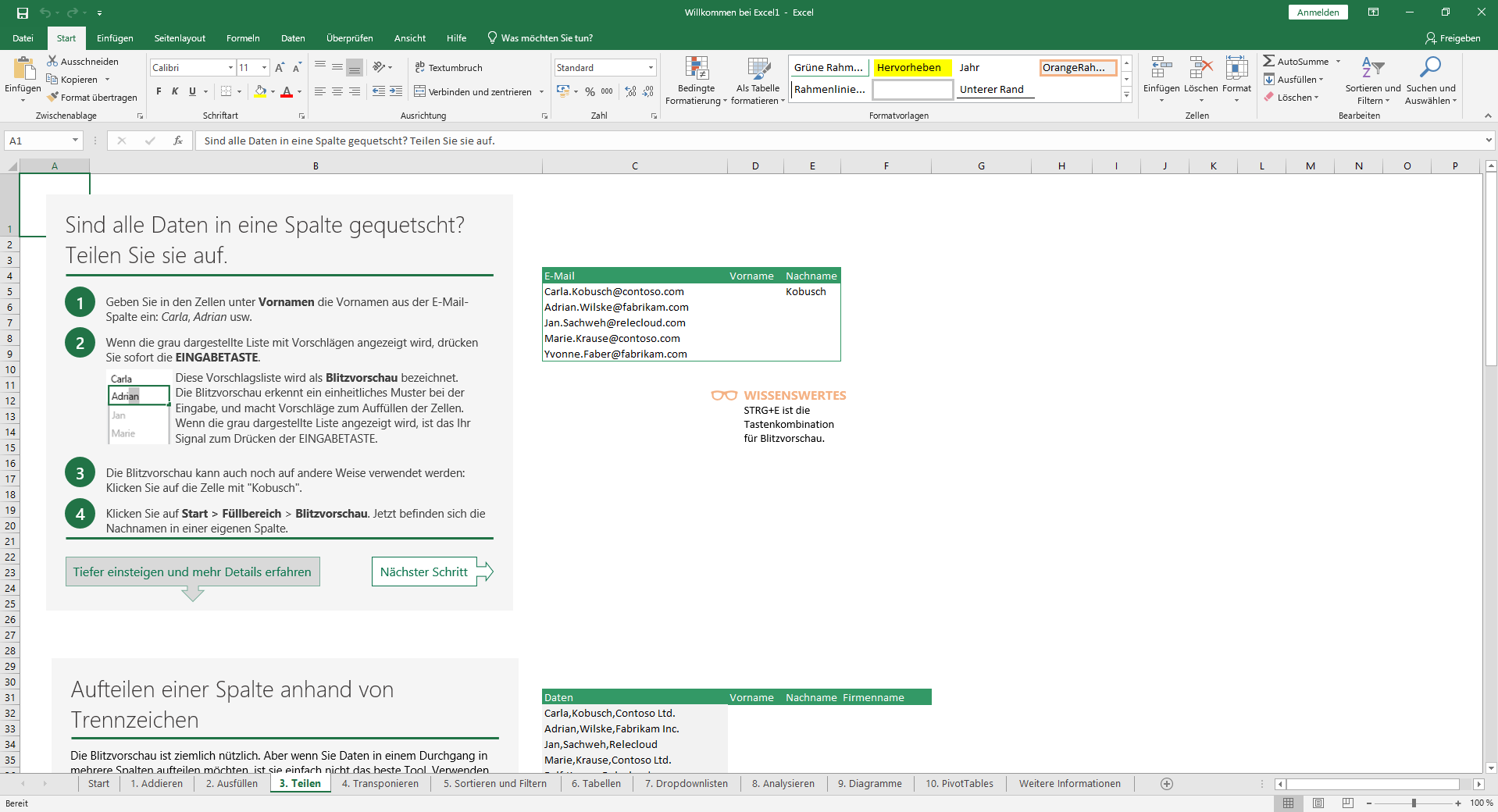Open the font size dropdown
Viewport: 1498px width, 812px height.
click(263, 67)
